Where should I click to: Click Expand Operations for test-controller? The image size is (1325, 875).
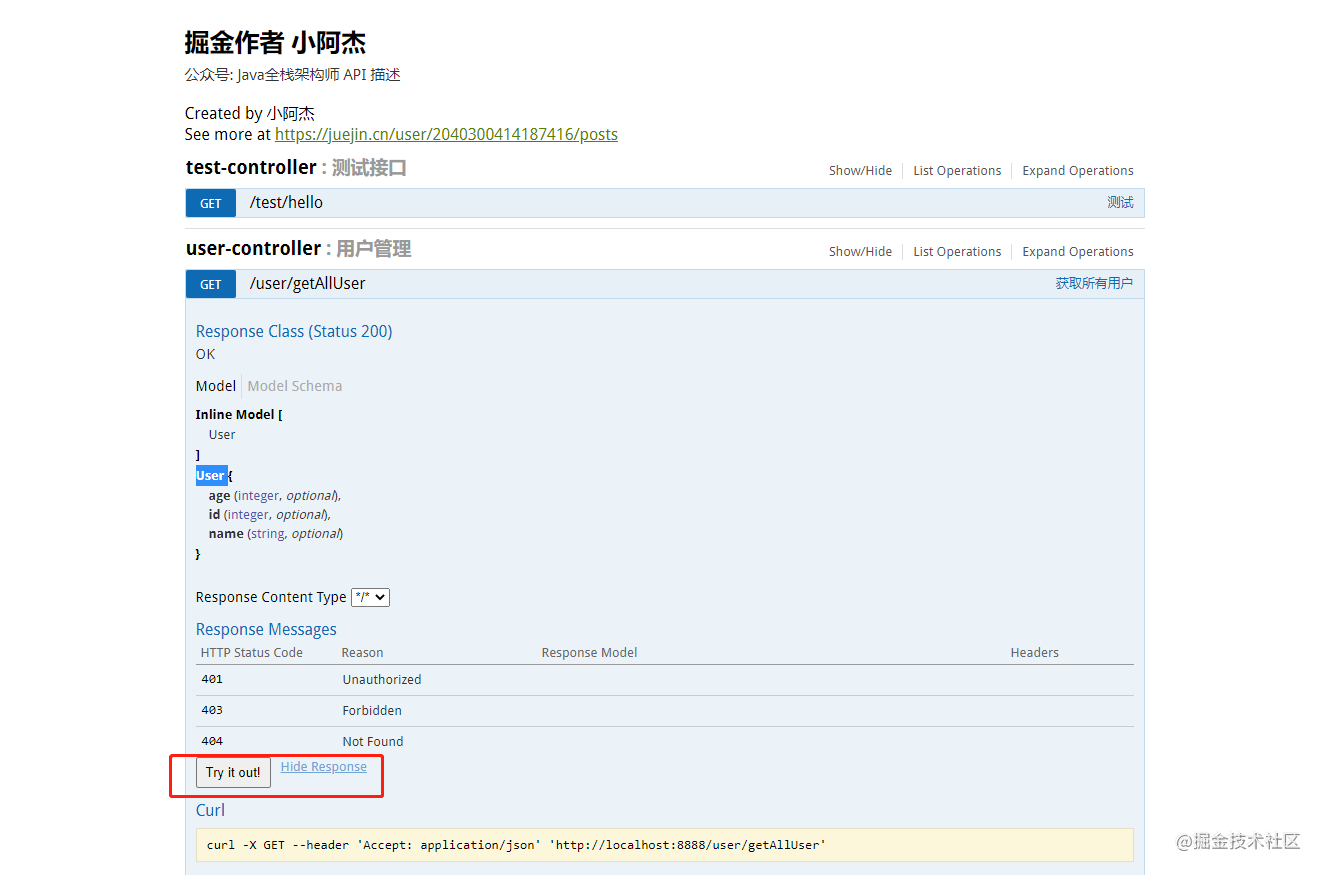click(1077, 170)
